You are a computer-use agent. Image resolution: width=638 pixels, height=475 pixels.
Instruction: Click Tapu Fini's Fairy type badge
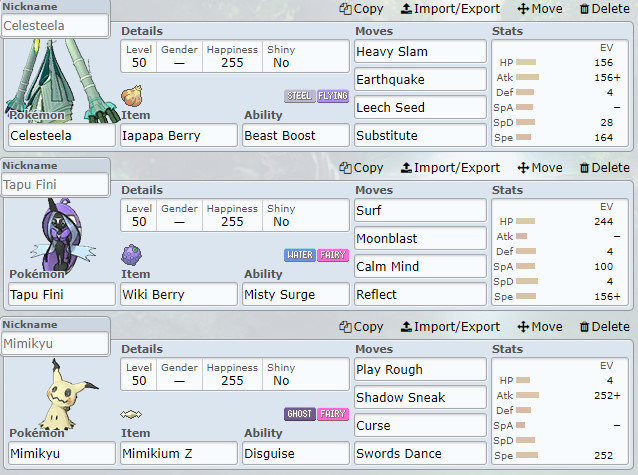coord(333,255)
